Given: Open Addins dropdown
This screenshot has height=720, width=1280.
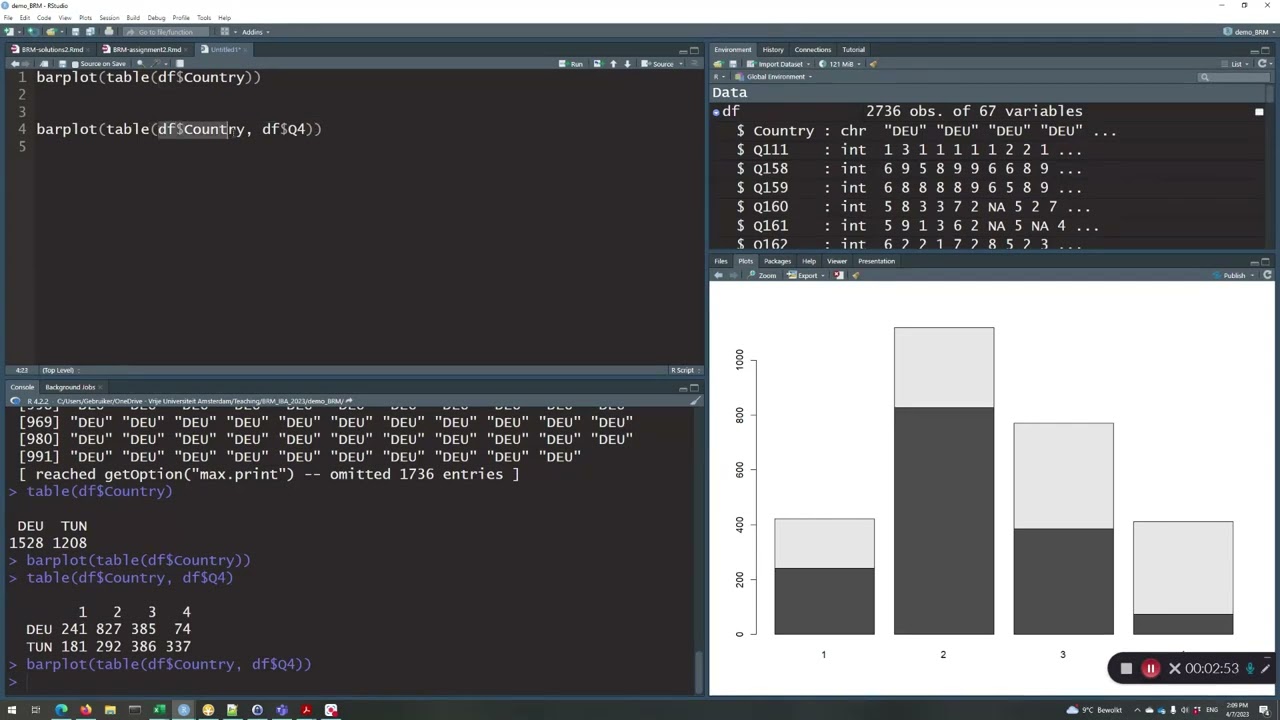Looking at the screenshot, I should click(x=256, y=32).
